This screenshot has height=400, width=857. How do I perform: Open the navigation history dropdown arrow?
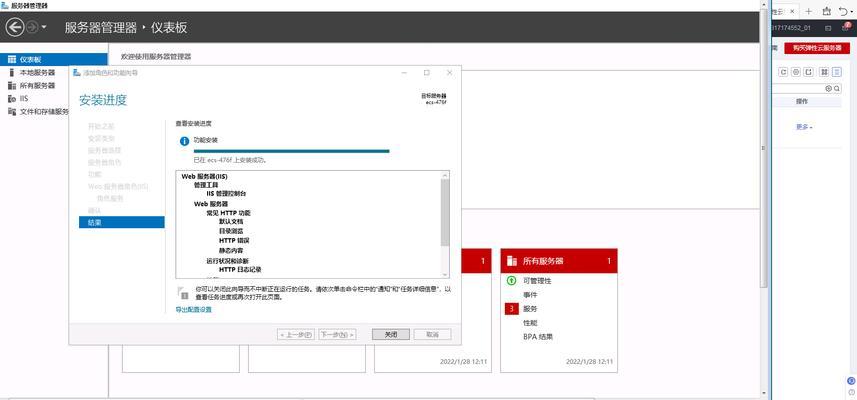coord(44,27)
